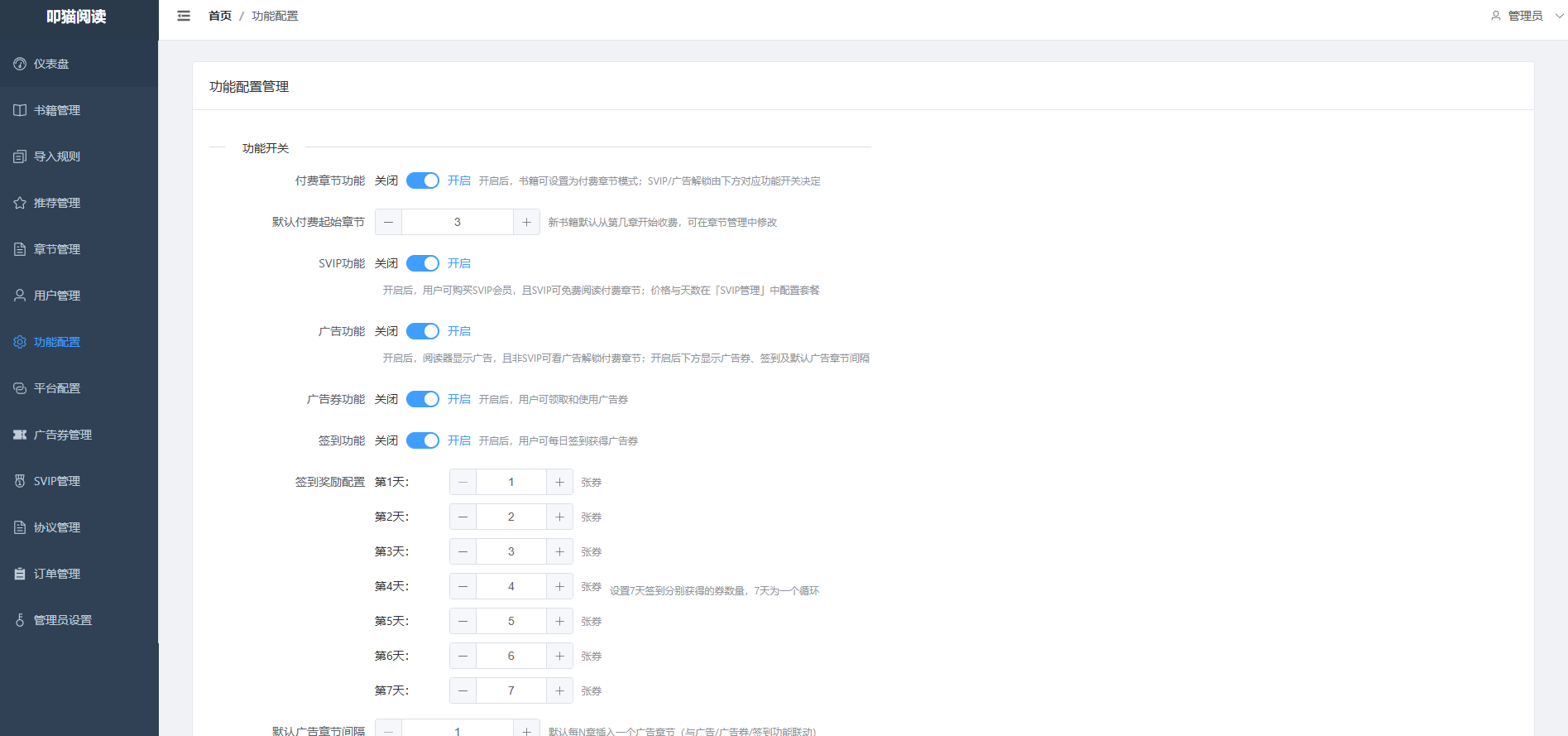The width and height of the screenshot is (1568, 736).
Task: Select the user icon for 用户管理
Action: [x=20, y=296]
